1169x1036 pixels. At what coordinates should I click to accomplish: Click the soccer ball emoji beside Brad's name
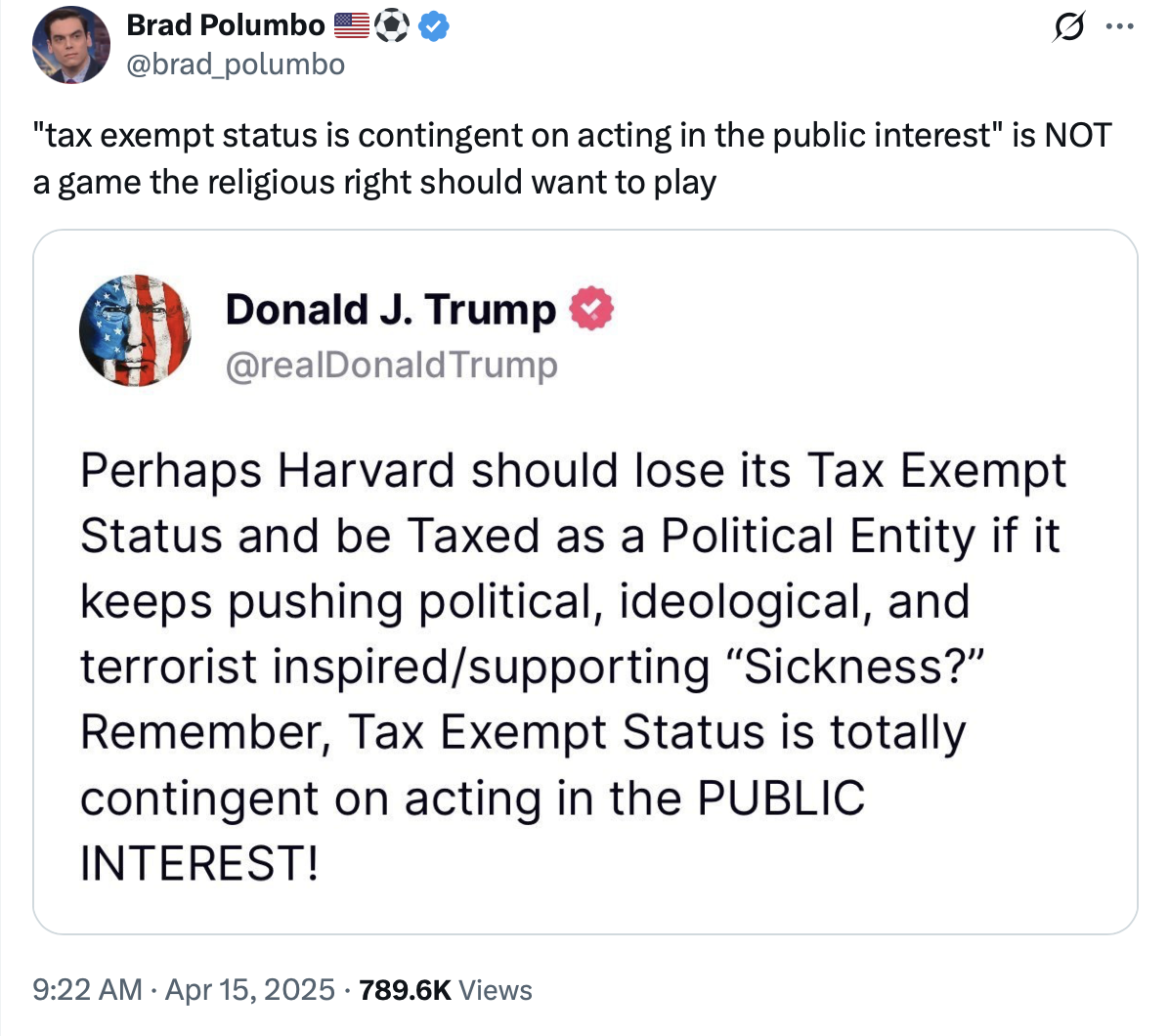pyautogui.click(x=391, y=26)
